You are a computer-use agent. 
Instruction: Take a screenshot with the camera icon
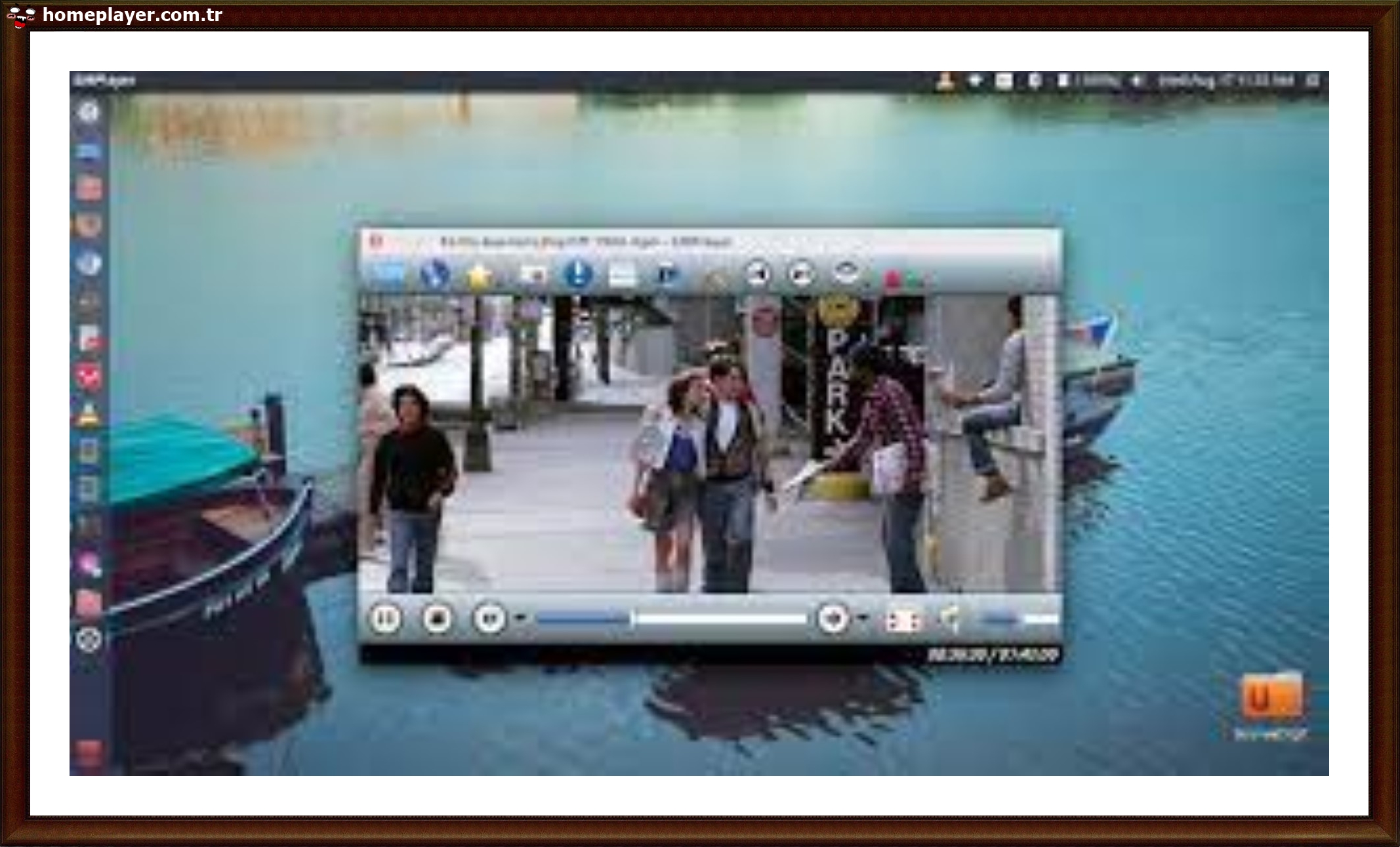click(533, 275)
